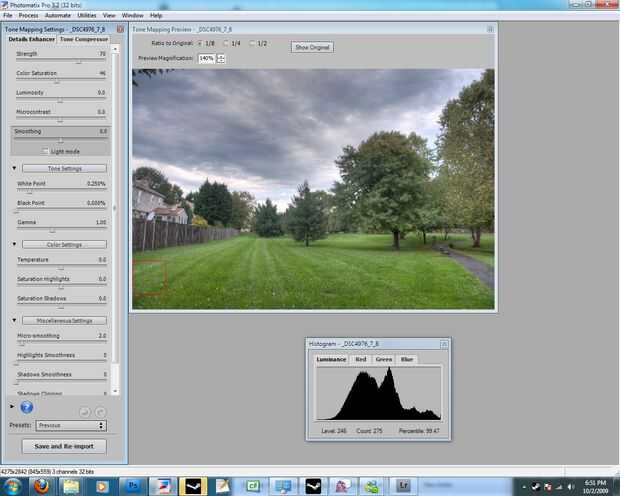Switch to the Tone Compressor tab
The height and width of the screenshot is (496, 620).
pyautogui.click(x=84, y=39)
